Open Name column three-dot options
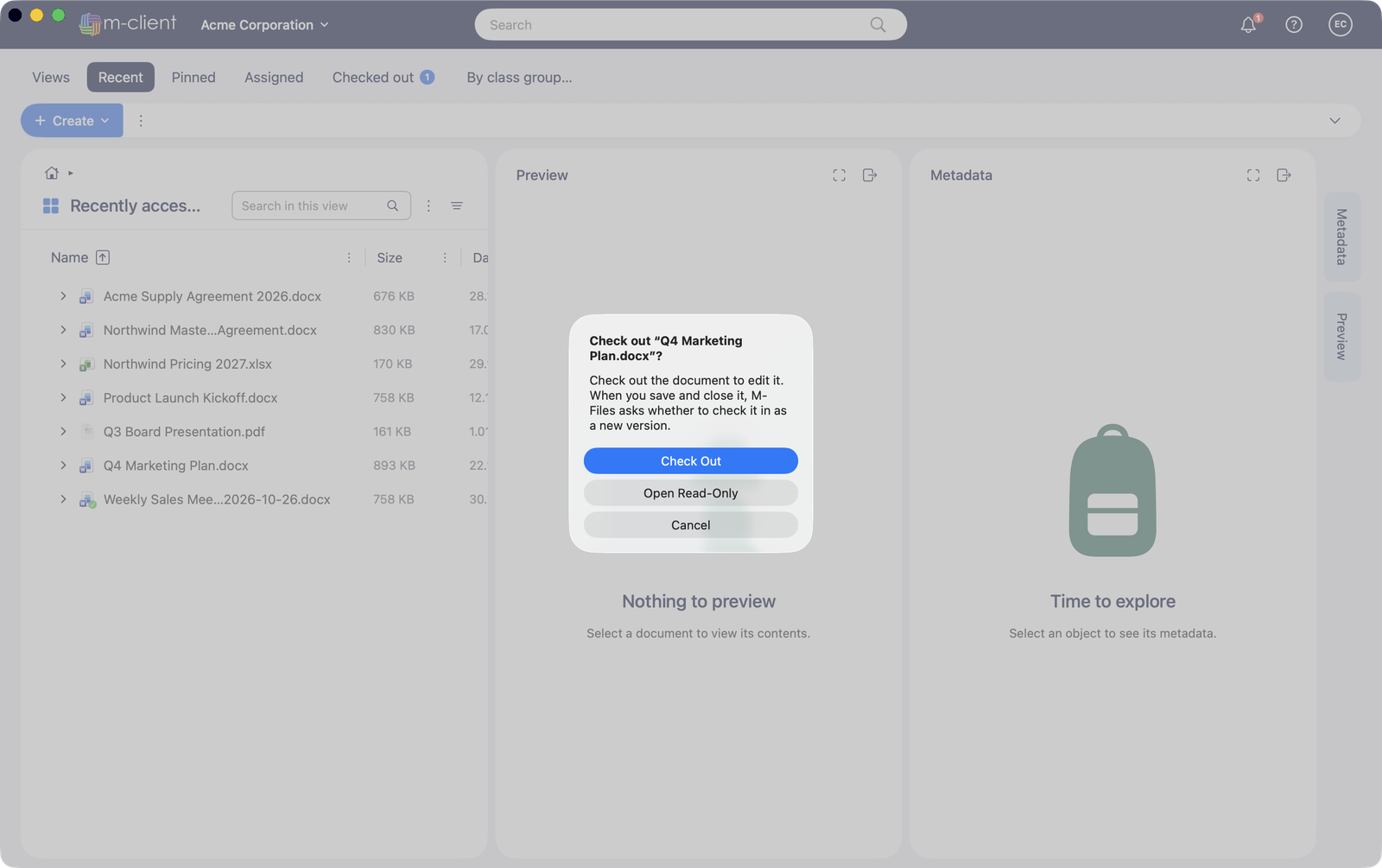 pyautogui.click(x=349, y=257)
